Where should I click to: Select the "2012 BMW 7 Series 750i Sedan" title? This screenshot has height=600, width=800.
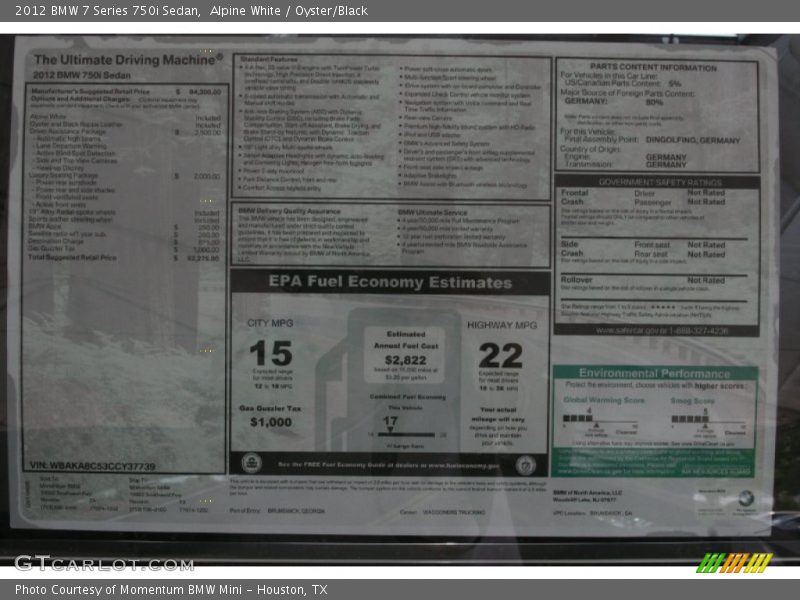click(107, 11)
